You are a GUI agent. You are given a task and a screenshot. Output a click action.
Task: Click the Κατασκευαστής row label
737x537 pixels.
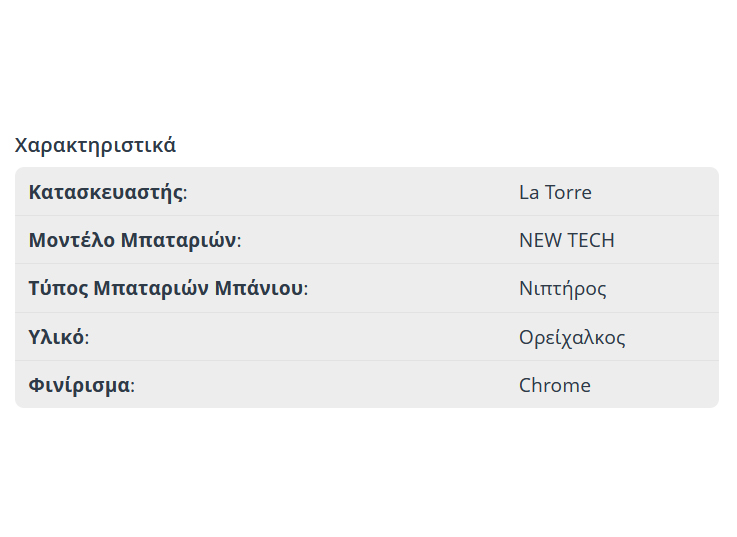coord(107,192)
